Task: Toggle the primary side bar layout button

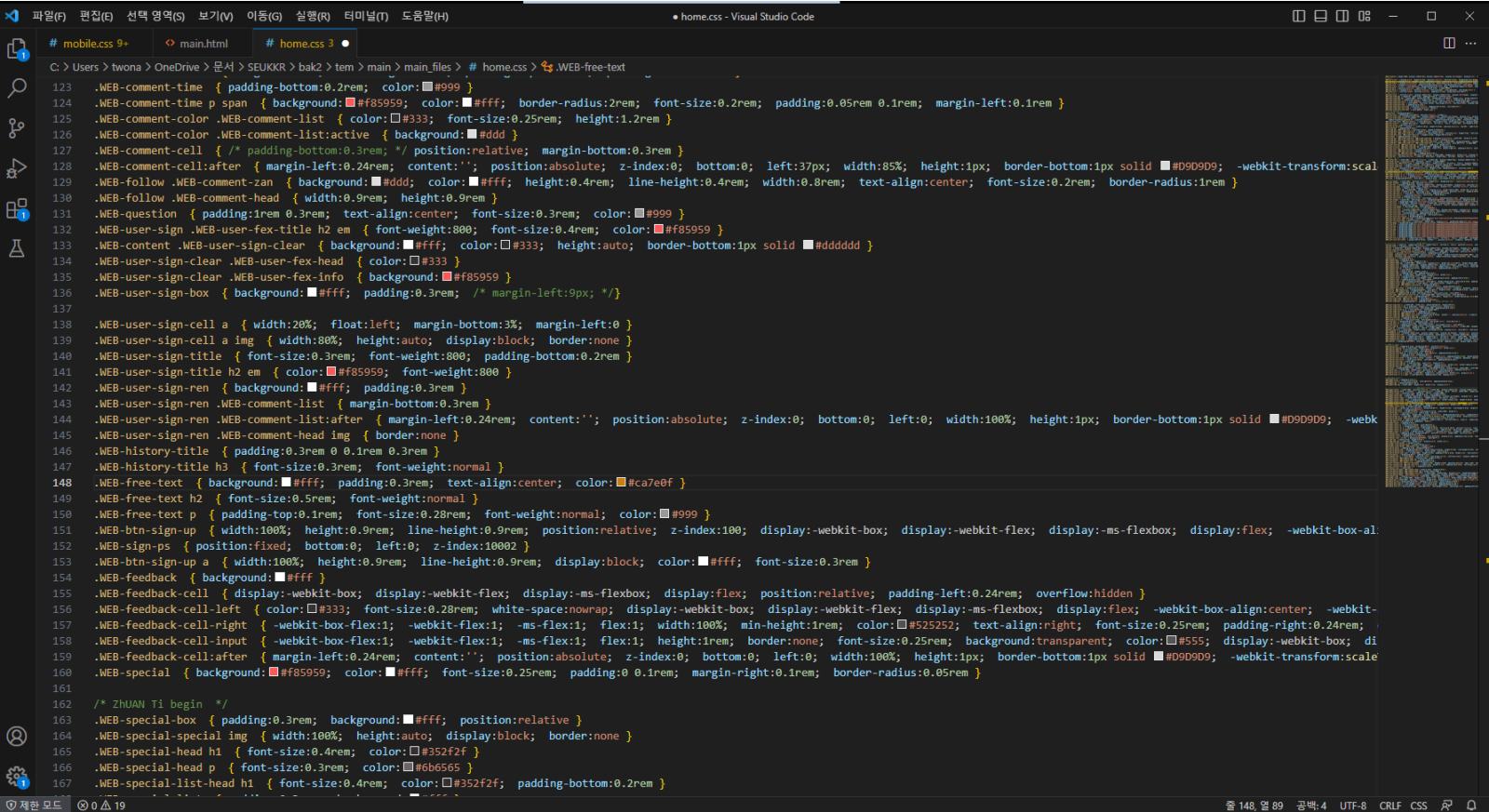Action: click(1299, 16)
